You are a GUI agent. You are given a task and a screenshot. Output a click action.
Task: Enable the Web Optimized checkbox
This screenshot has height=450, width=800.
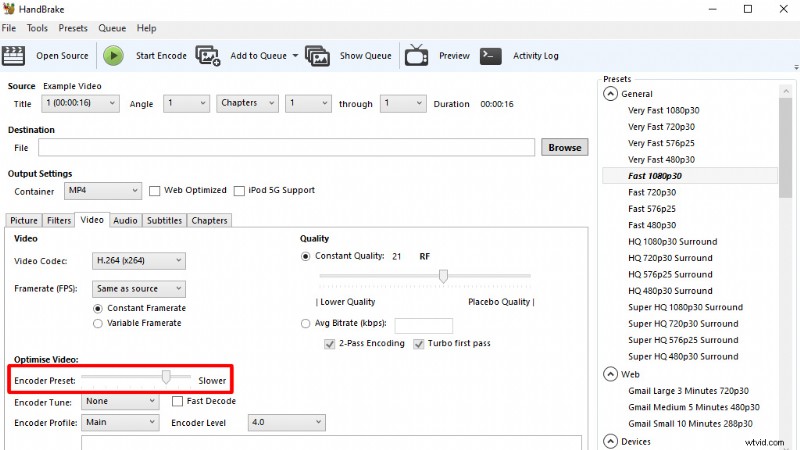pyautogui.click(x=155, y=191)
